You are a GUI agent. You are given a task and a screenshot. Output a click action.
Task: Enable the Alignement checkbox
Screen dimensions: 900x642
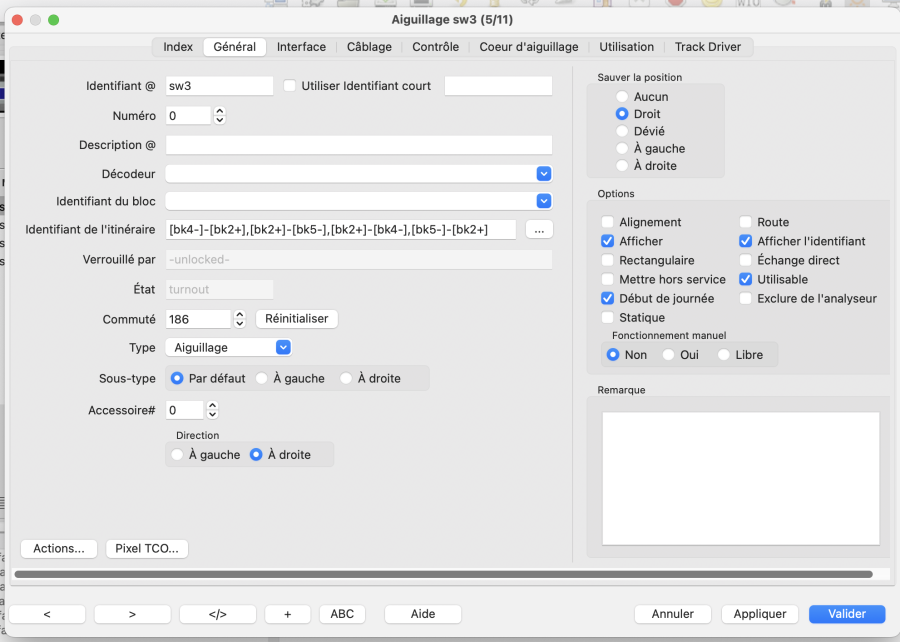click(608, 222)
